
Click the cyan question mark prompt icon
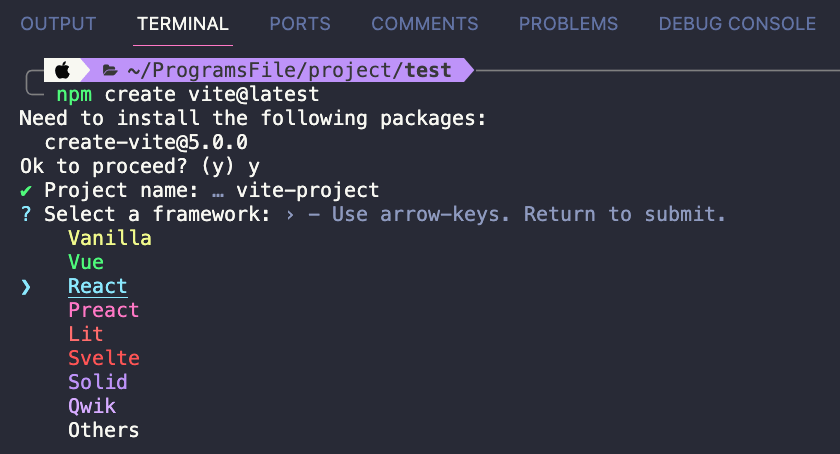[26, 214]
